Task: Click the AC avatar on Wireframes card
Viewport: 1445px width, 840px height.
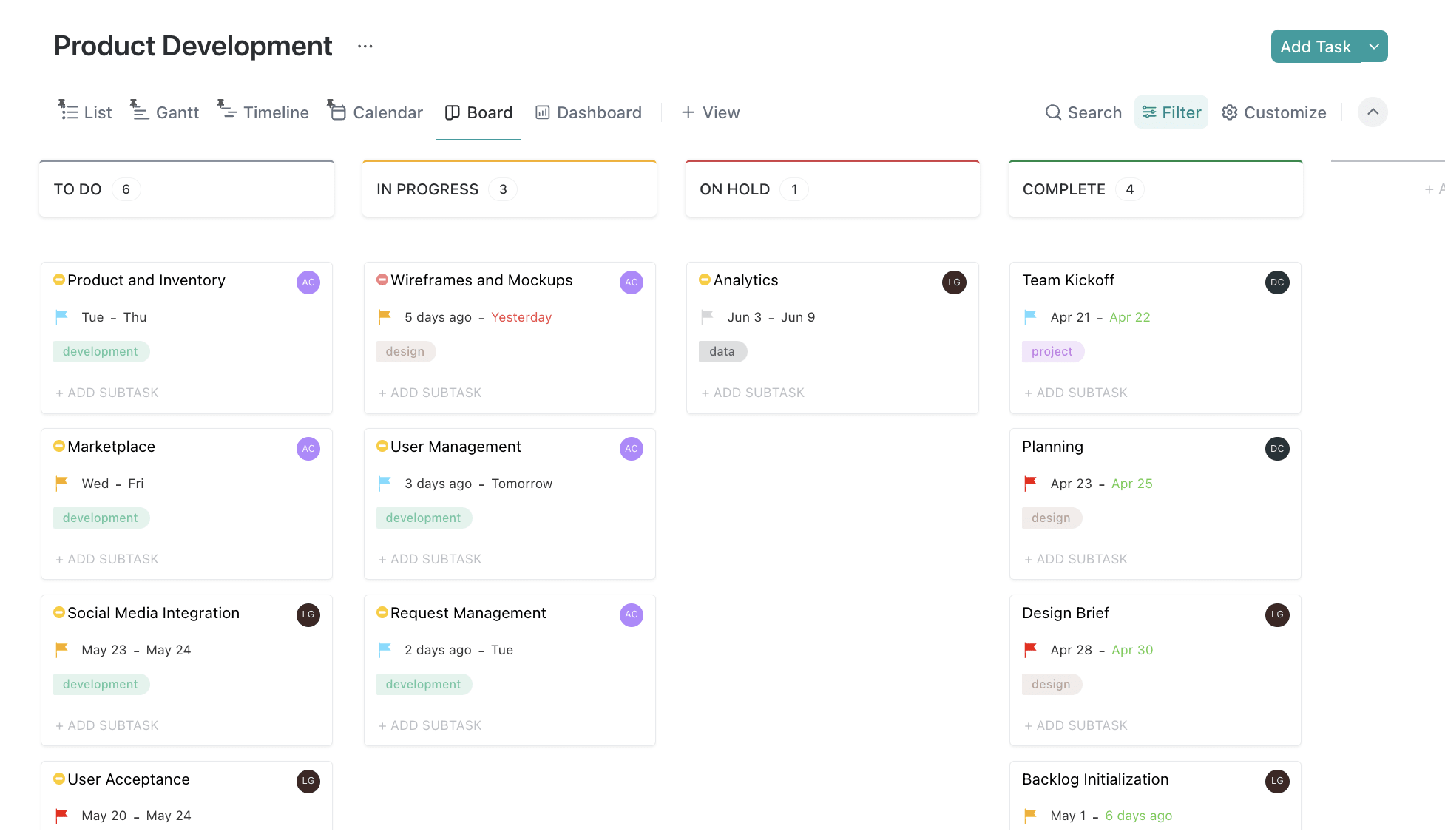Action: coord(631,282)
